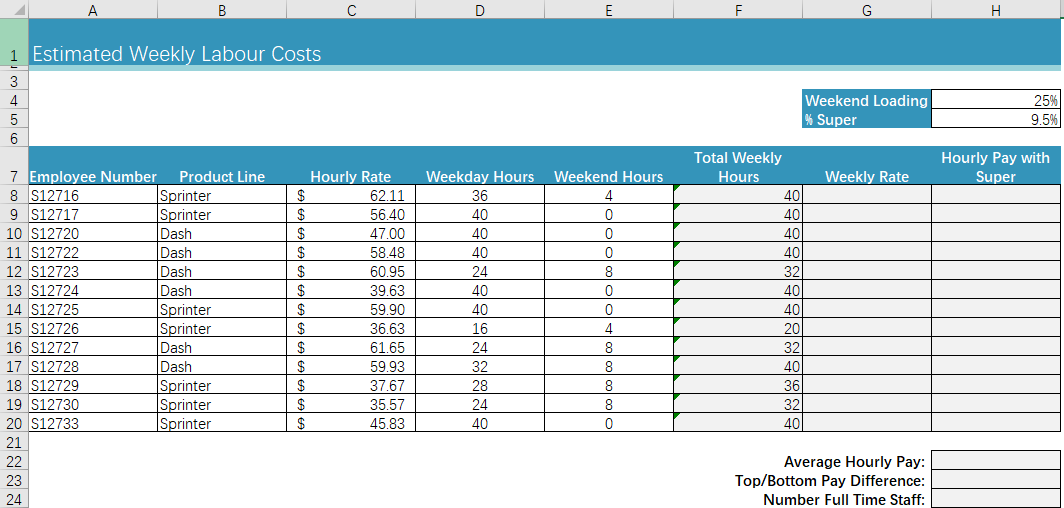Click the Hourly Pay with Super heading

[995, 167]
